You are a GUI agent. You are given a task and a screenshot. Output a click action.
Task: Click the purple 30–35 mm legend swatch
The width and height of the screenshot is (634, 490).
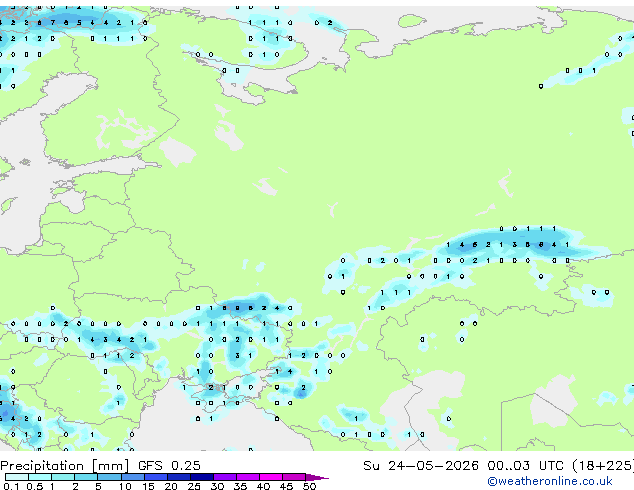coord(225,477)
